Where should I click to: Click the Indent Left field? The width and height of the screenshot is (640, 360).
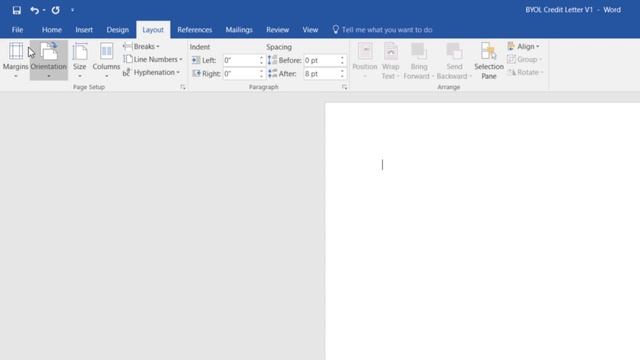[241, 60]
